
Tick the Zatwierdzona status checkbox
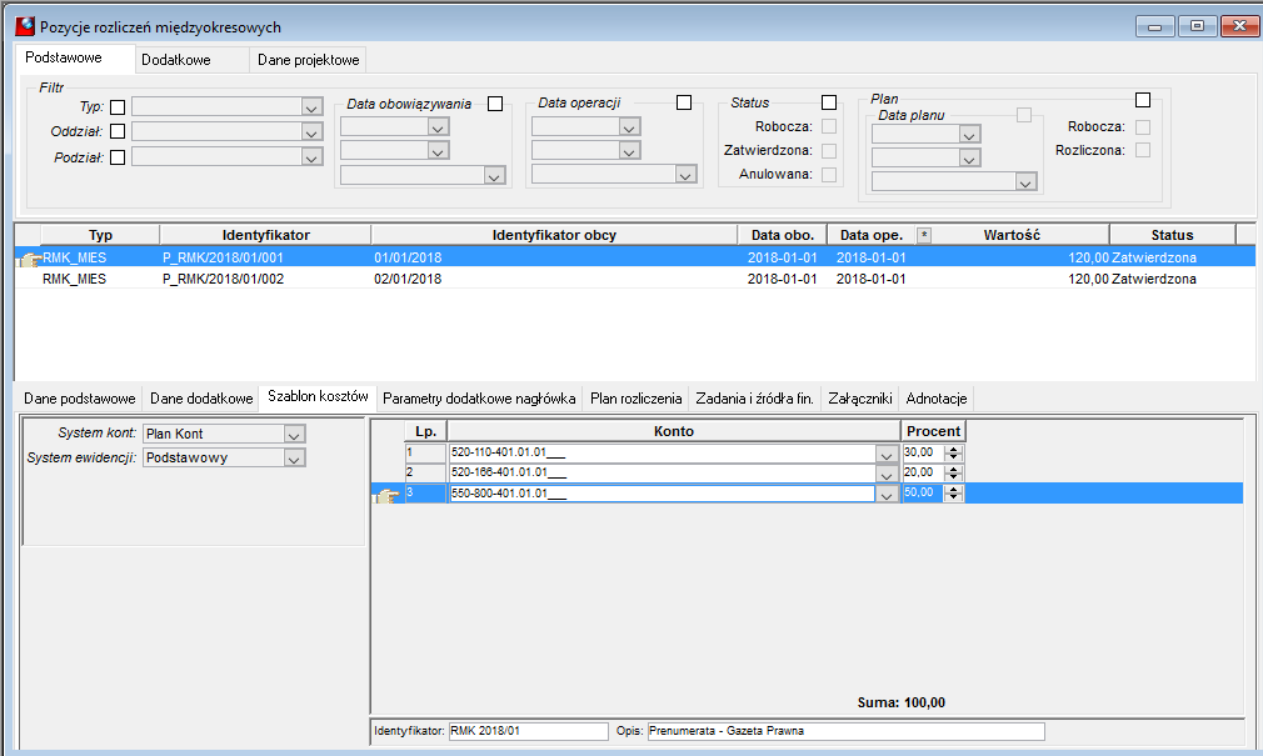(828, 151)
